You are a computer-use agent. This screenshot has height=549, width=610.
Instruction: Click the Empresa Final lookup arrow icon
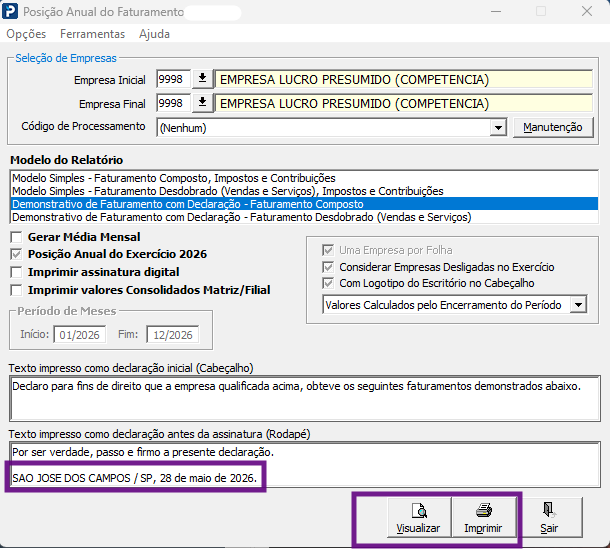pos(202,103)
